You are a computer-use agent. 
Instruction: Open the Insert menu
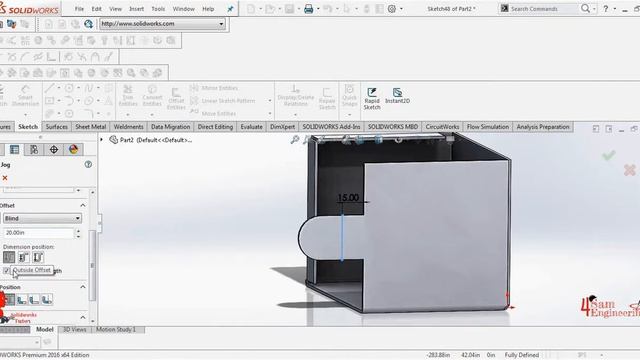[136, 9]
